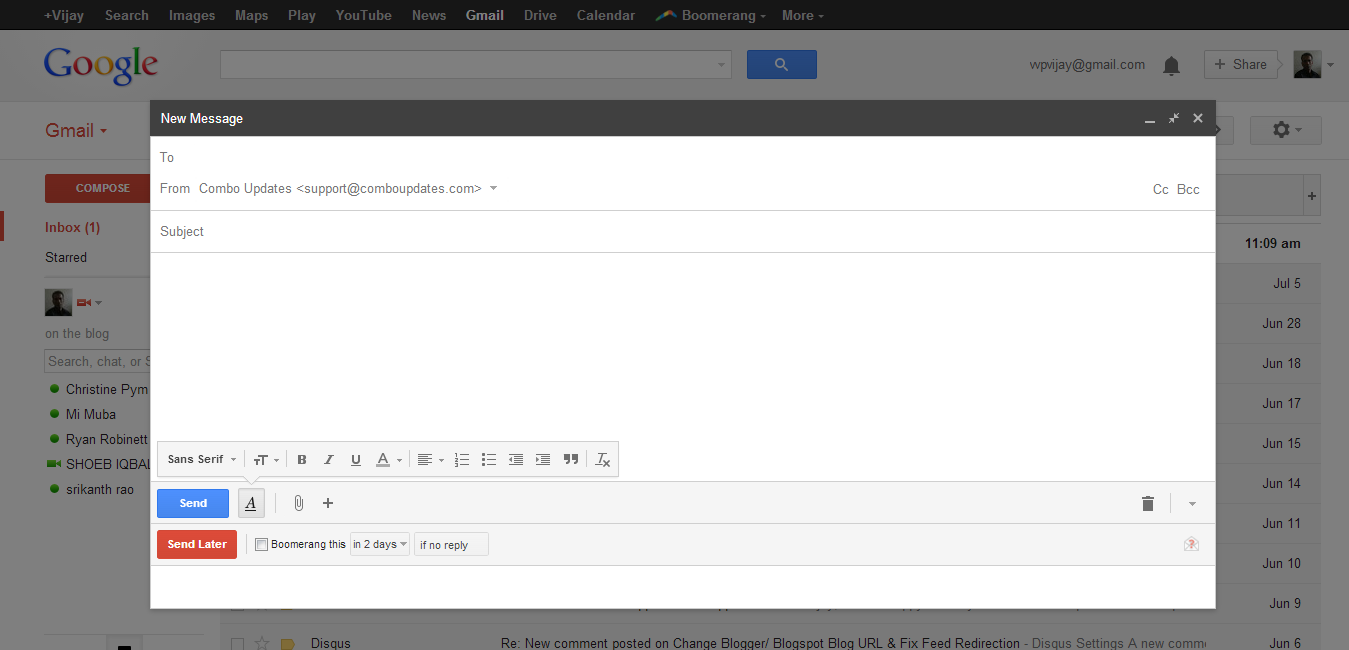Click the To recipient field
The height and width of the screenshot is (650, 1349).
coord(682,157)
